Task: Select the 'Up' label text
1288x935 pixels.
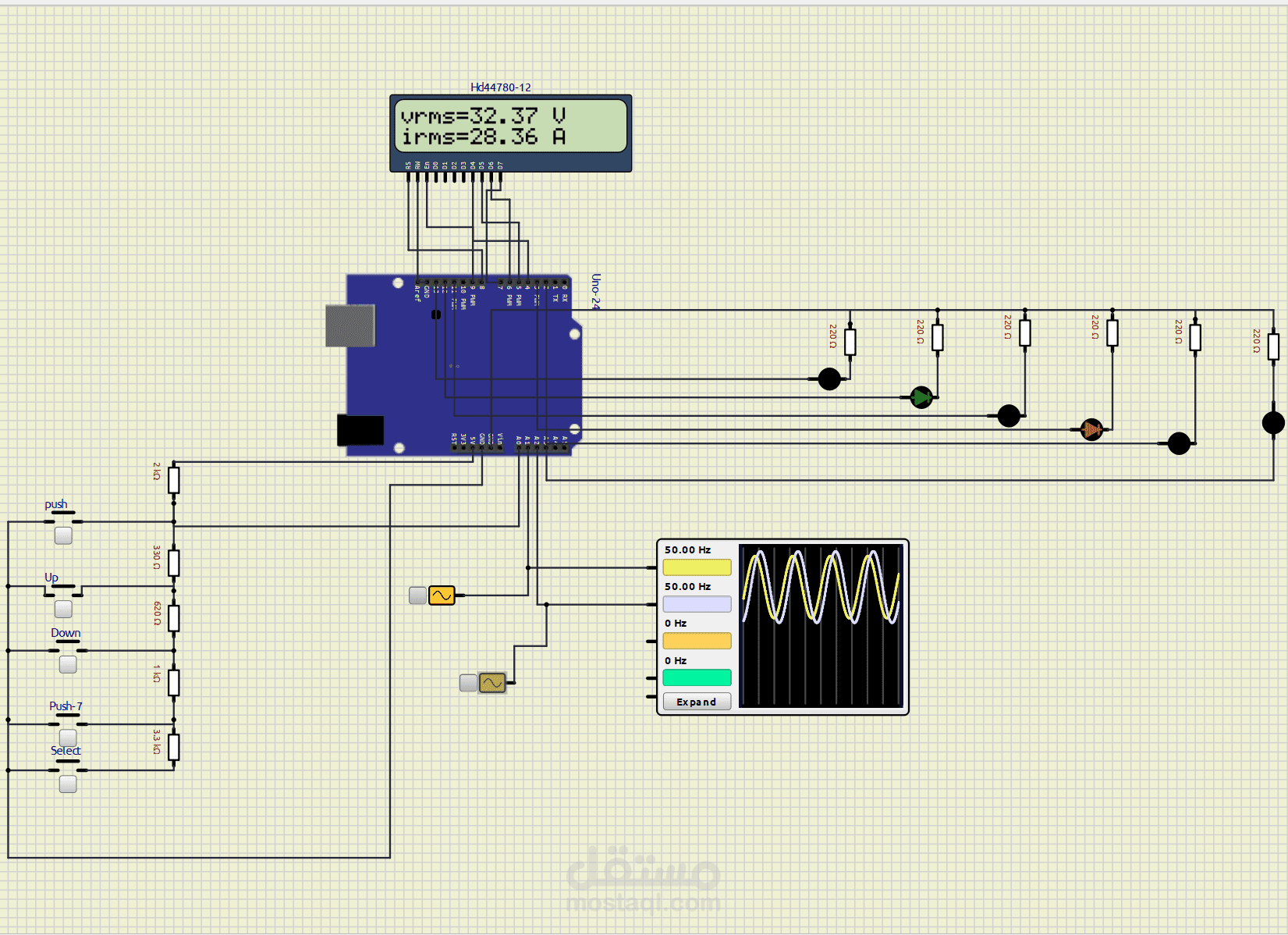Action: tap(51, 577)
